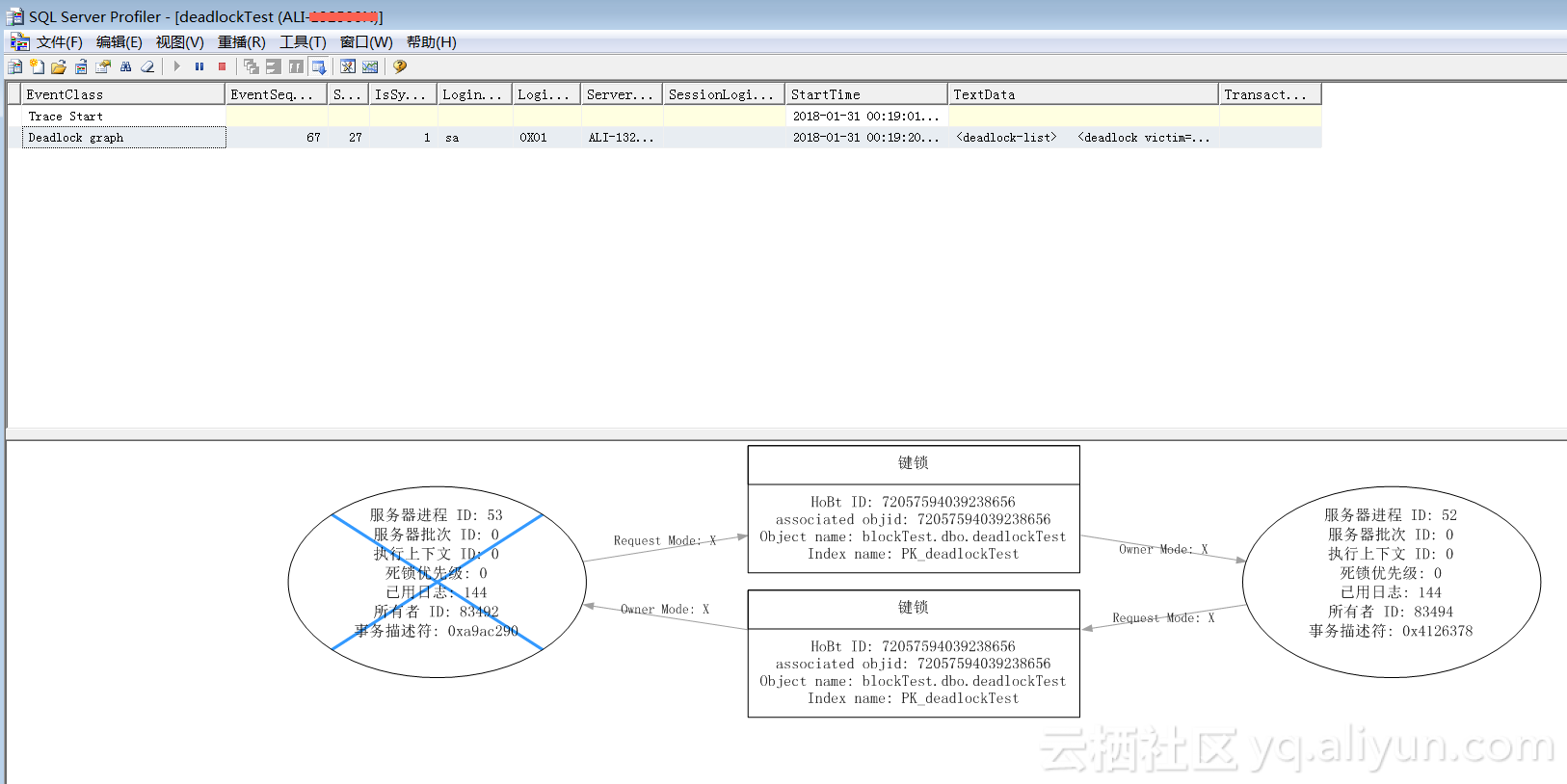Click the EventSeq... column header
The width and height of the screenshot is (1567, 784).
pyautogui.click(x=277, y=94)
